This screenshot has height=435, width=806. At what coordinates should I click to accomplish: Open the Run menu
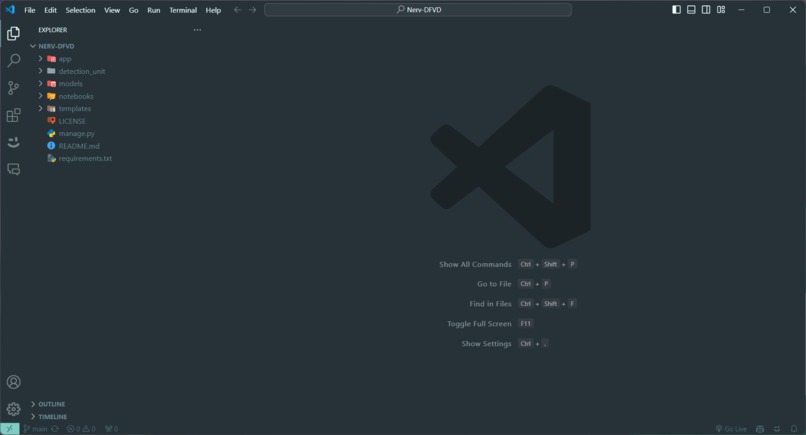pos(154,10)
